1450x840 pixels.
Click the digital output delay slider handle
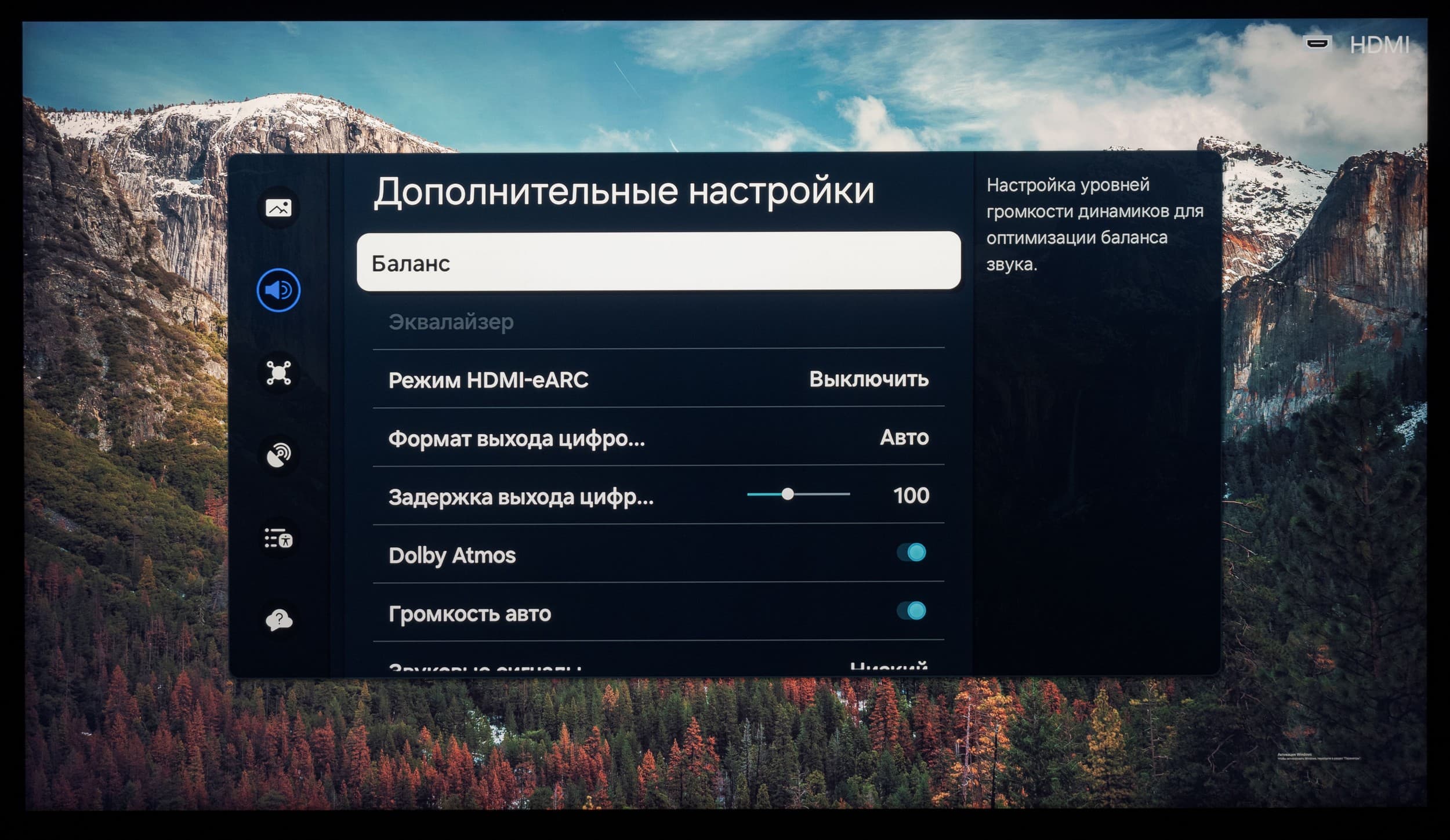click(788, 494)
